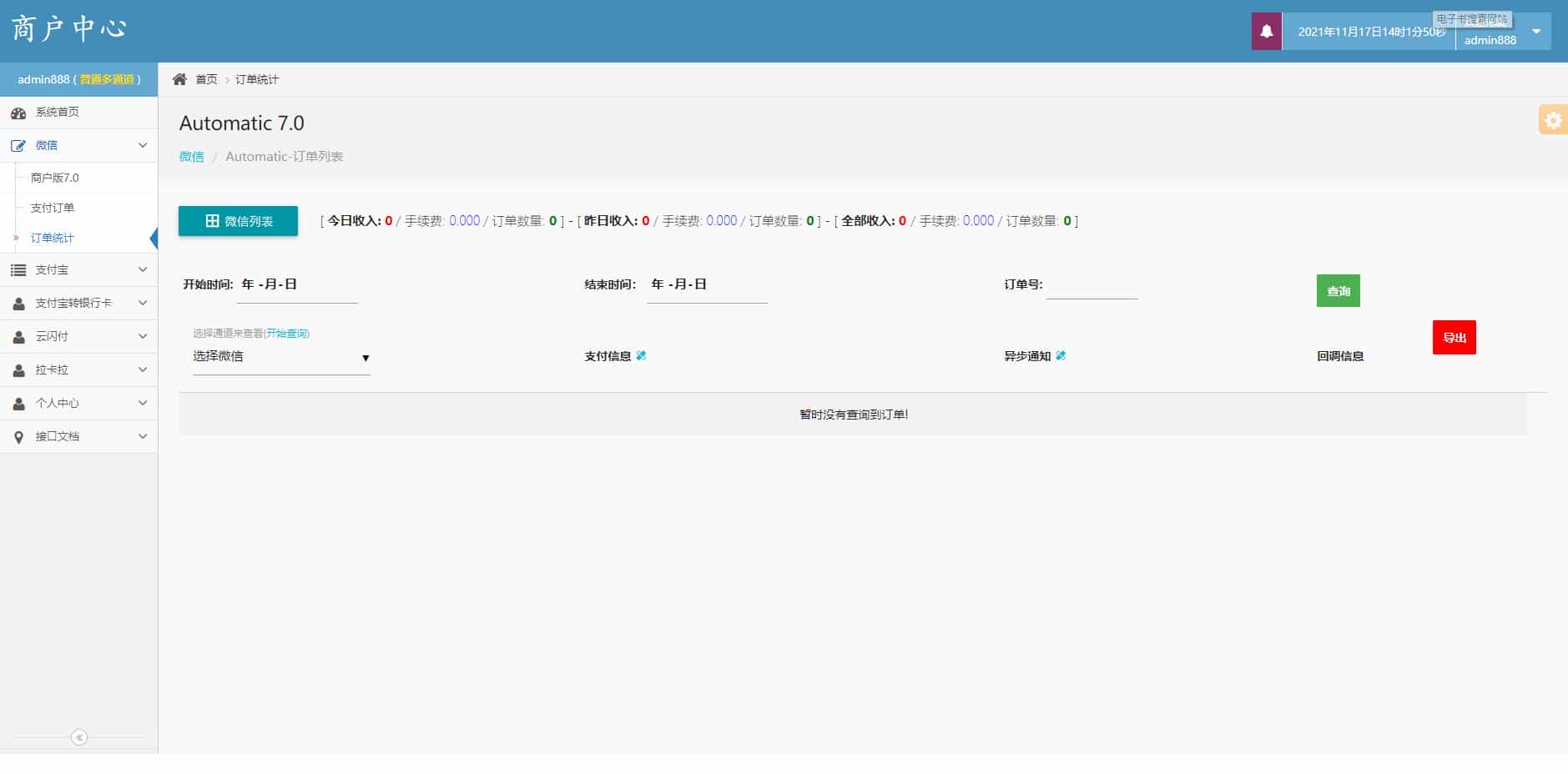Expand the 拉卡拉 chevron
This screenshot has height=774, width=1568.
pyautogui.click(x=143, y=369)
